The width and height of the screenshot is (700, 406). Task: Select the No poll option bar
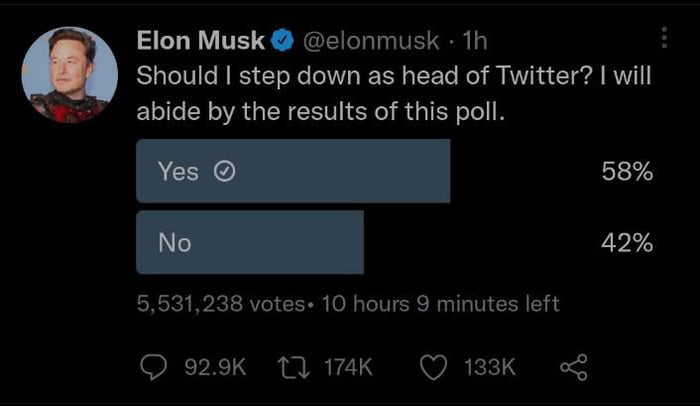pos(250,242)
